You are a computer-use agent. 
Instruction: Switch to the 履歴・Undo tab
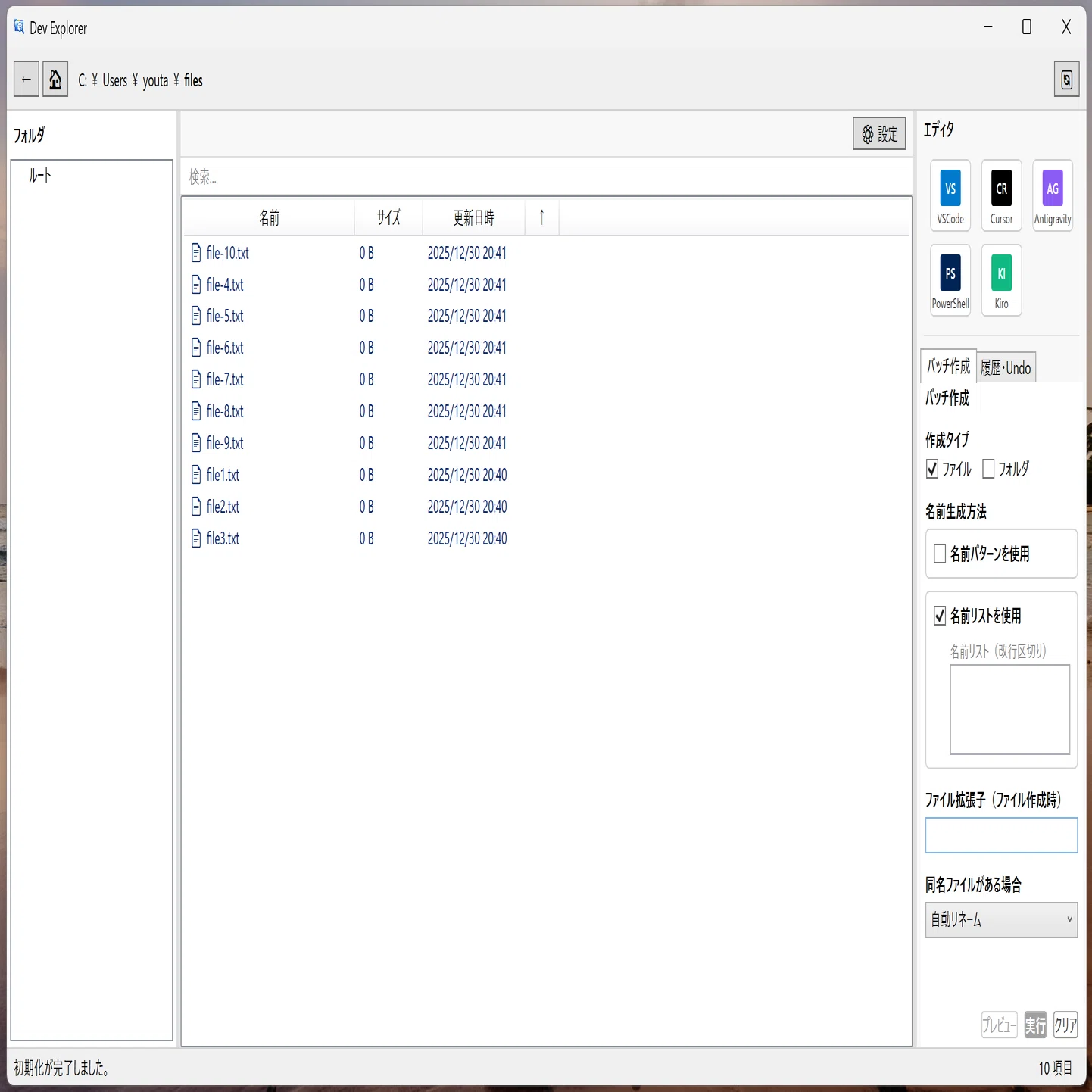1006,368
